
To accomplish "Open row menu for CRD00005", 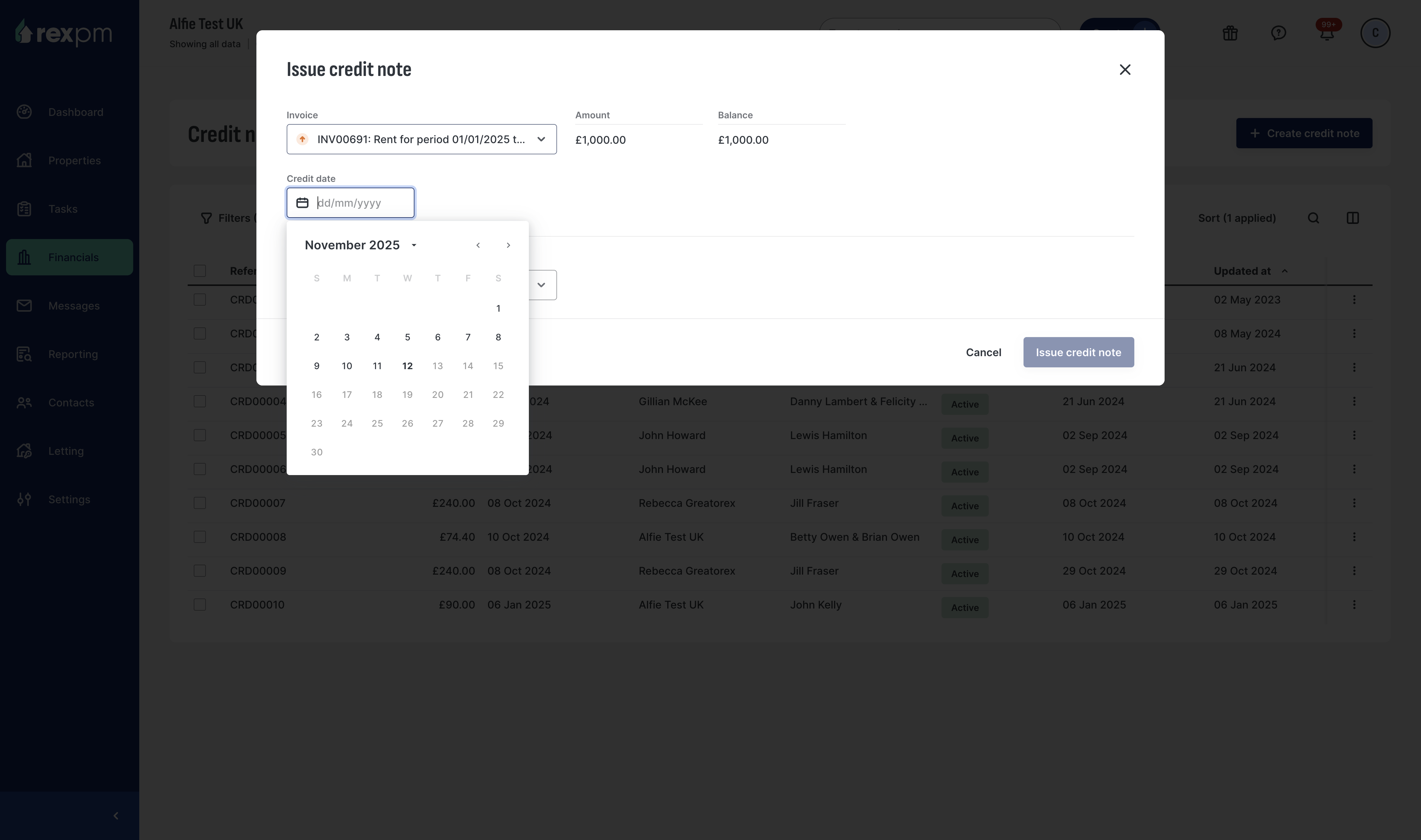I will [x=1353, y=435].
